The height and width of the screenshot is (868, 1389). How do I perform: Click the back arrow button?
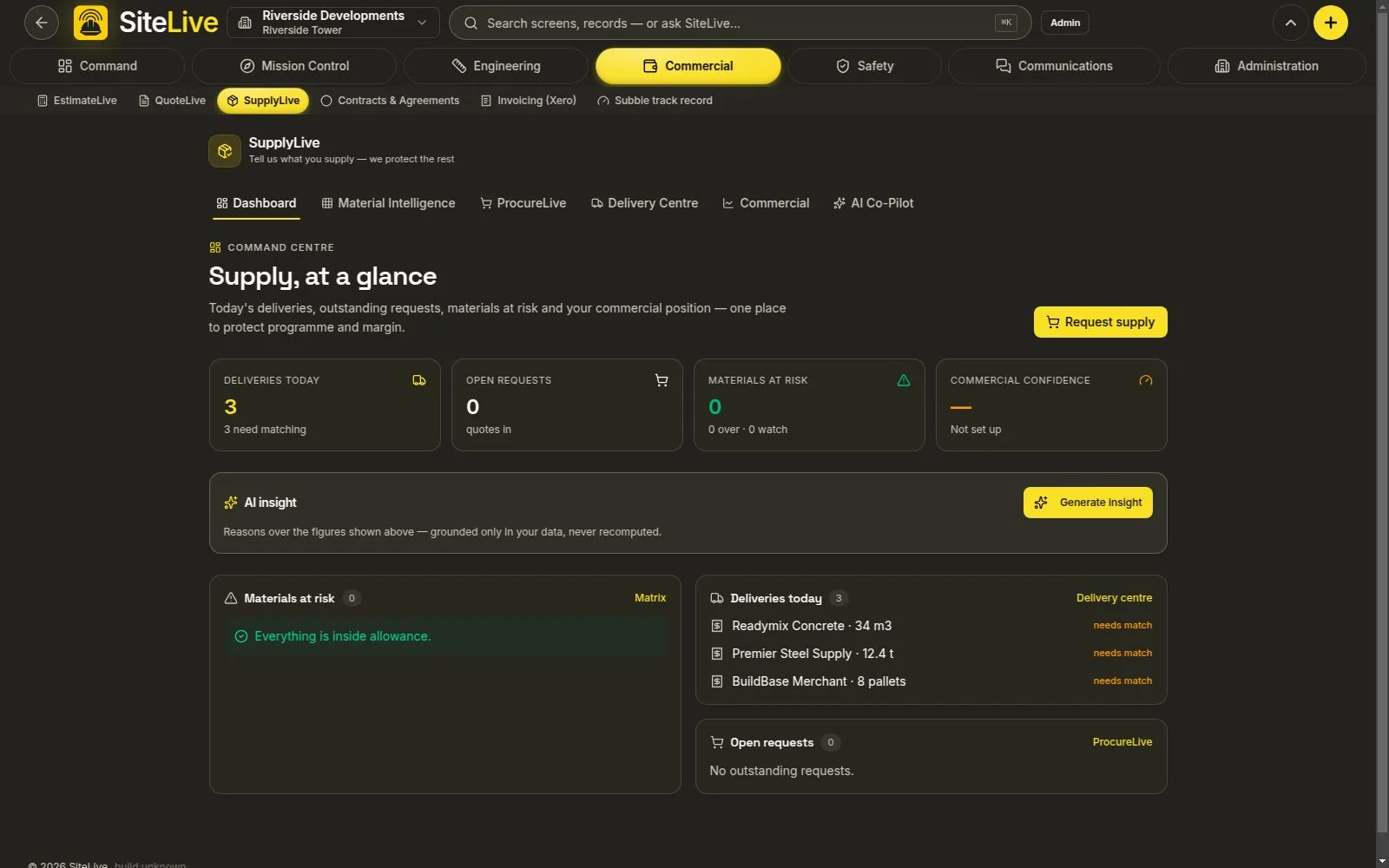pos(41,23)
